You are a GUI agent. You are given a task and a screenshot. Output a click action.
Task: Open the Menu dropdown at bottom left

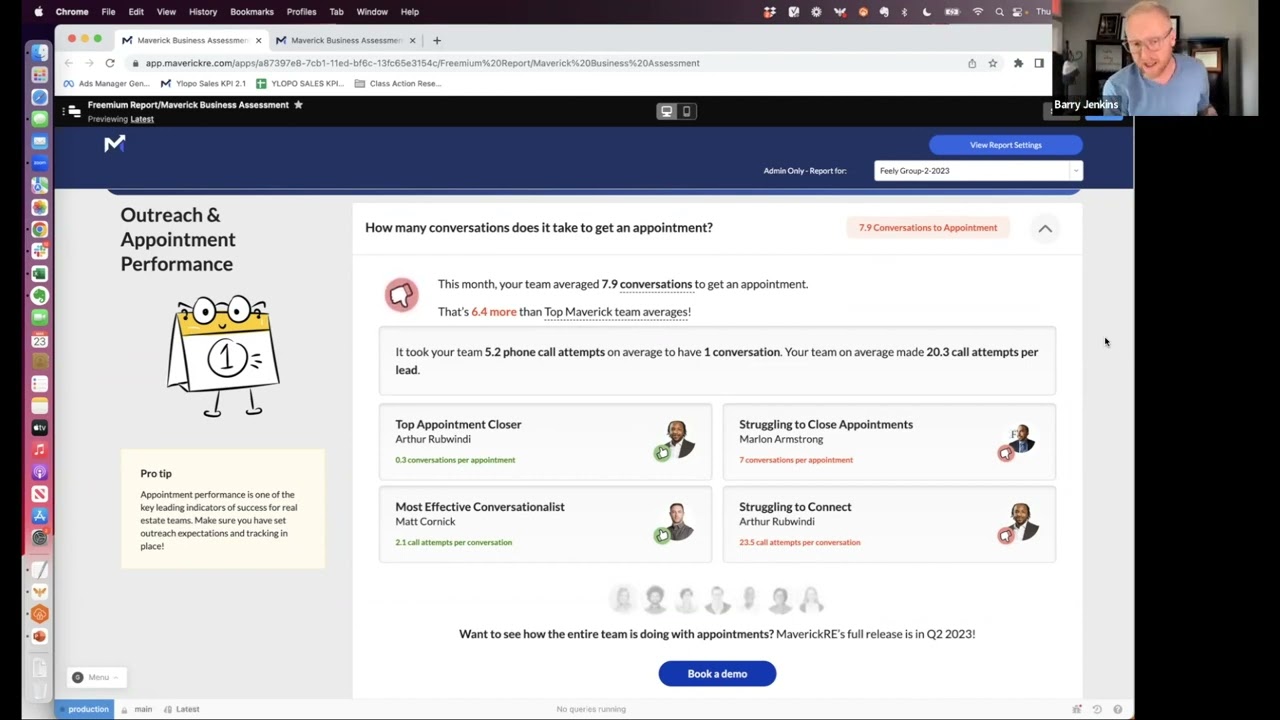(97, 677)
